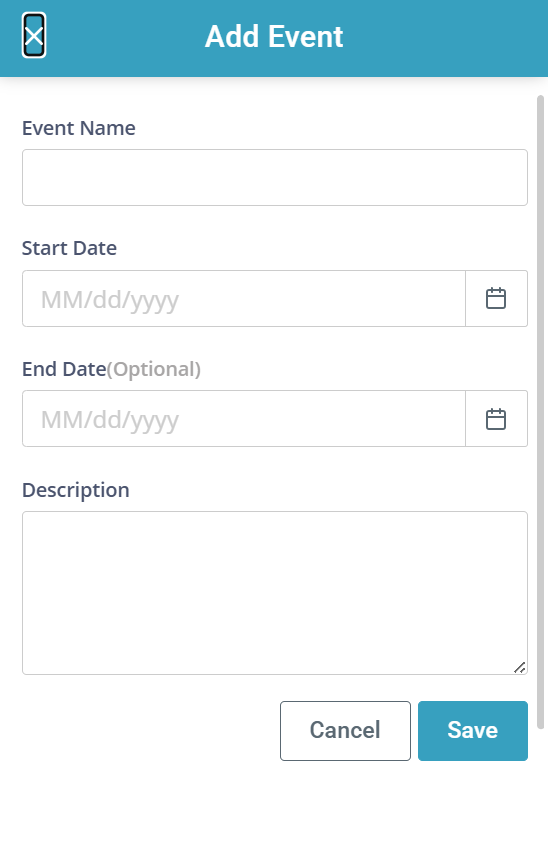Click the blank space left of Cancel button
Viewport: 548px width, 861px height.
pos(148,731)
